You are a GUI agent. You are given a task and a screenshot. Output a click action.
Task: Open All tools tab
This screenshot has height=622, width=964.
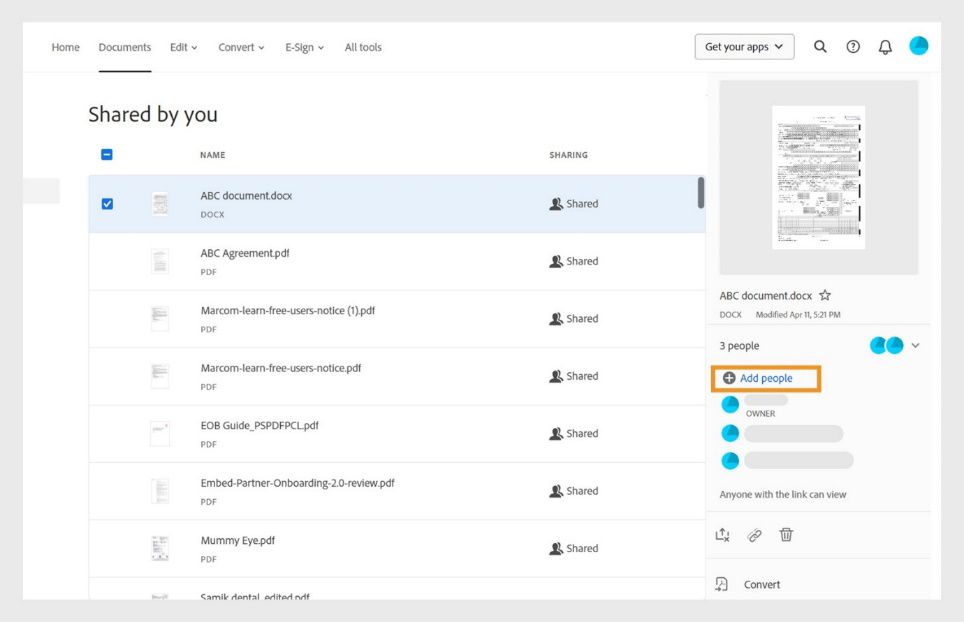(x=363, y=47)
